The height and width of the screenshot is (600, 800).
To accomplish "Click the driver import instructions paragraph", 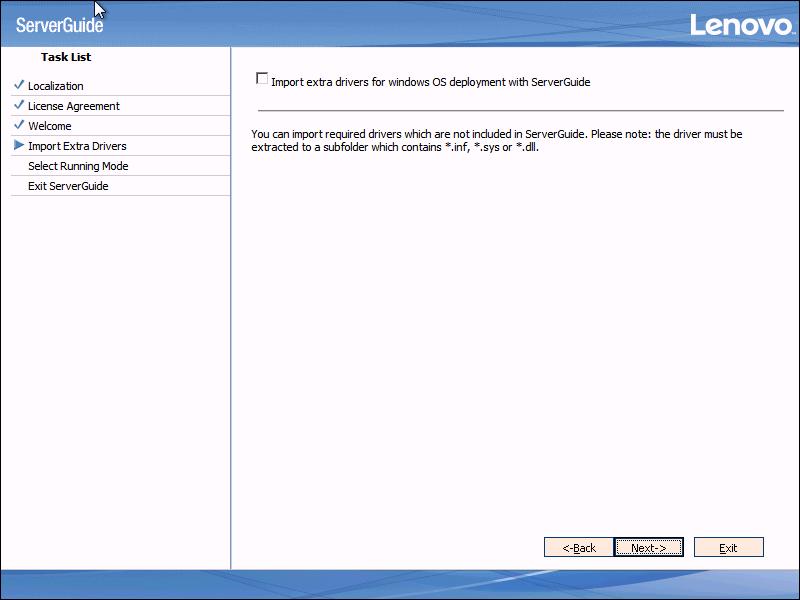I will tap(496, 140).
